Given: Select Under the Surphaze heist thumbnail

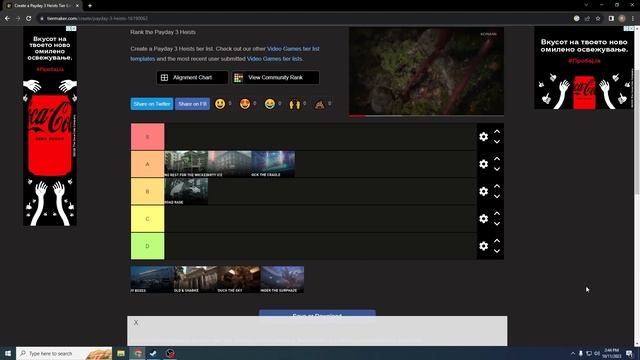Looking at the screenshot, I should click(x=282, y=280).
